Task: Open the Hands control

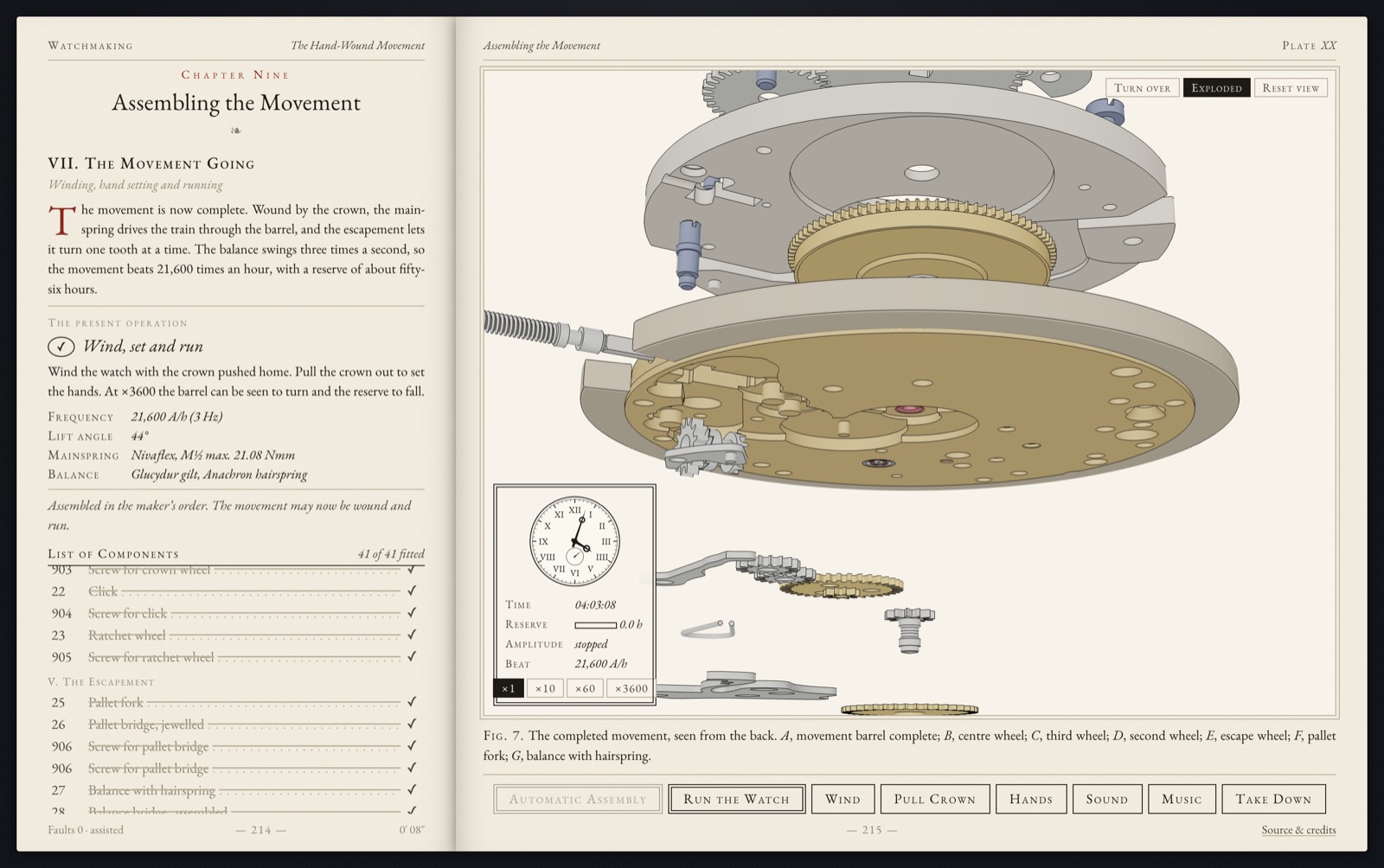Action: coord(1031,799)
